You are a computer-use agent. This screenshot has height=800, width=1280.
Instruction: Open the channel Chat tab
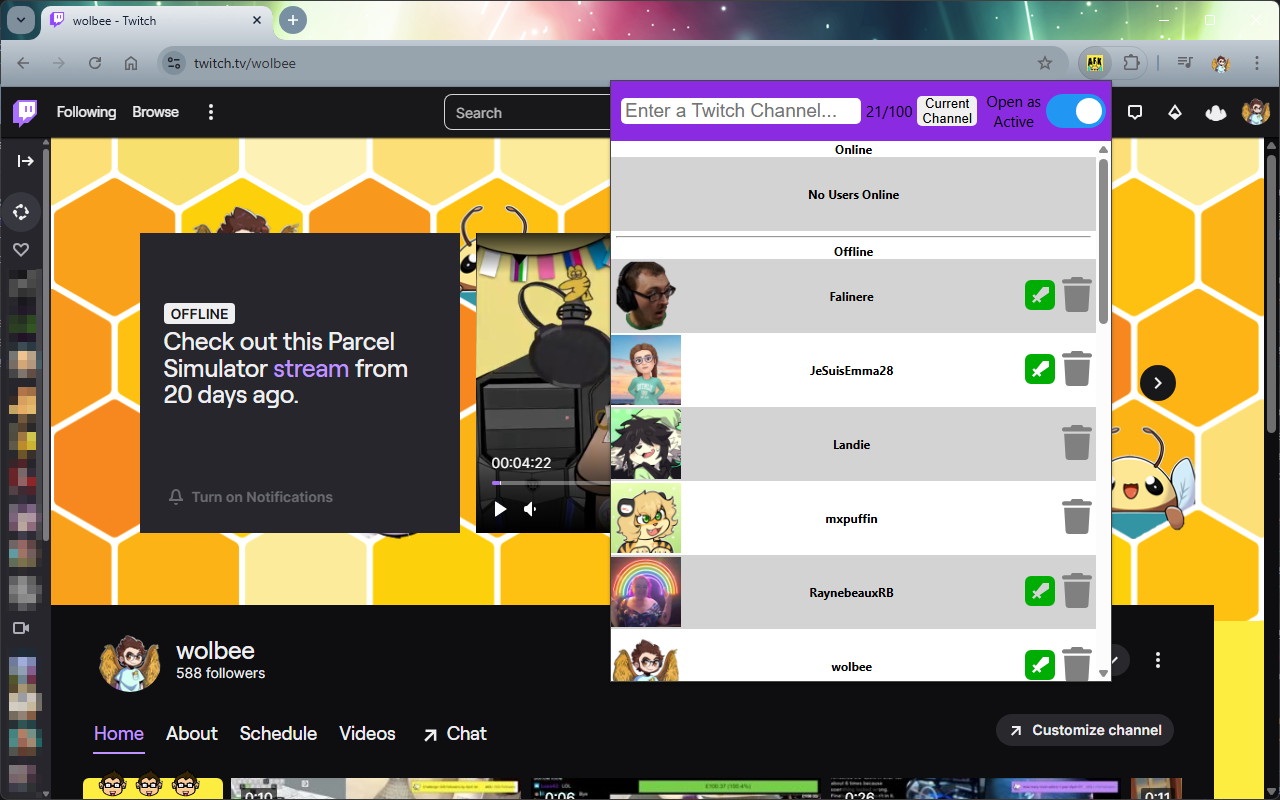[x=455, y=733]
